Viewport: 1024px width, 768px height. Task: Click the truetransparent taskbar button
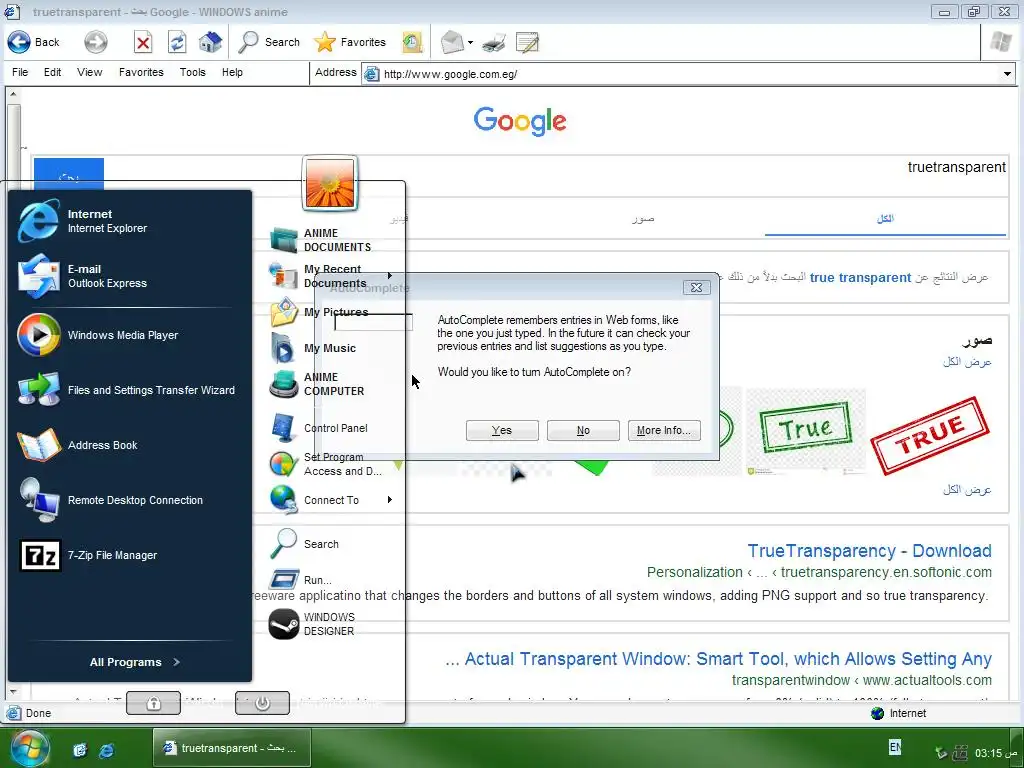click(231, 748)
